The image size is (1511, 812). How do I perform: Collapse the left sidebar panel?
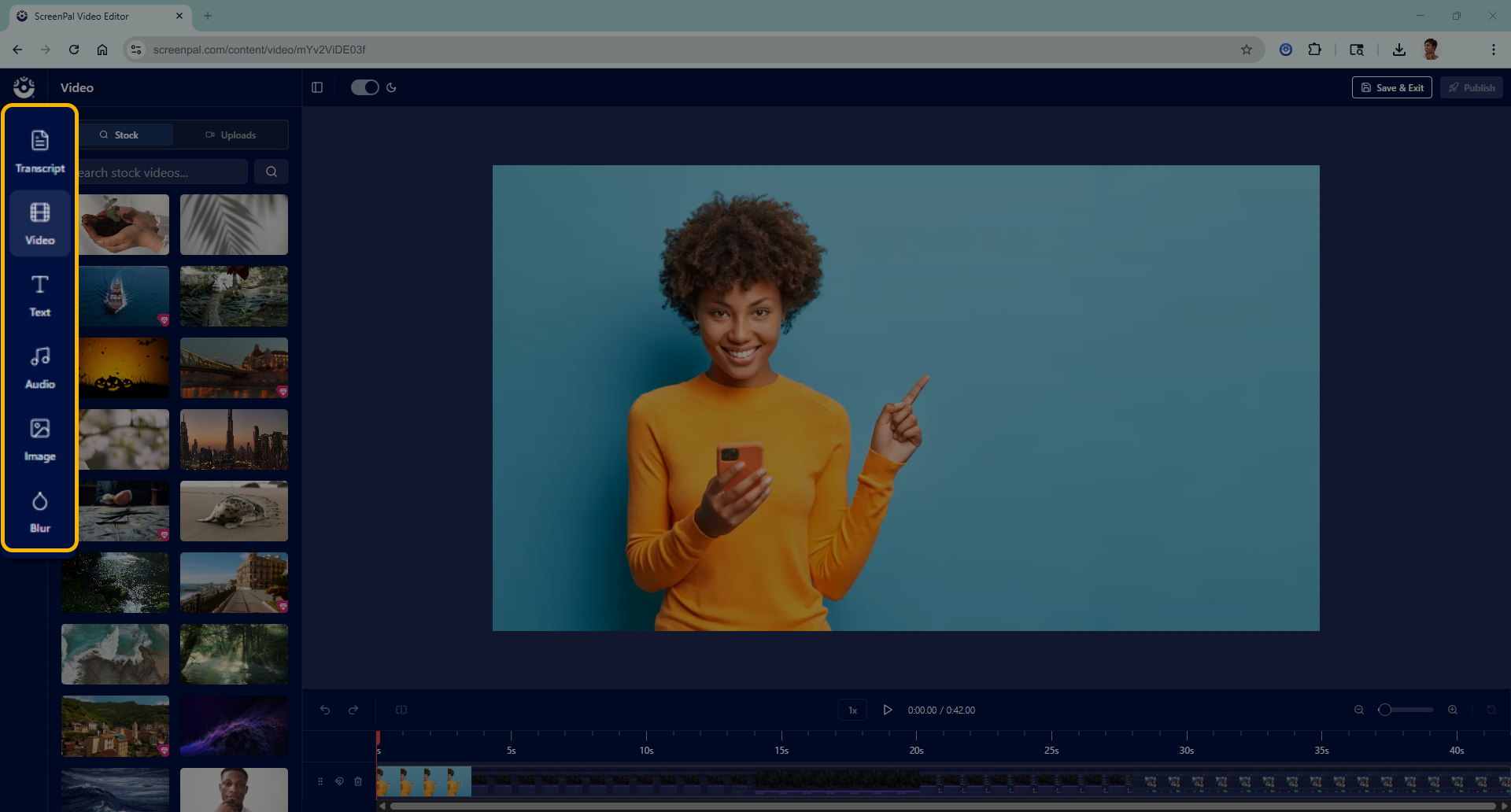317,87
